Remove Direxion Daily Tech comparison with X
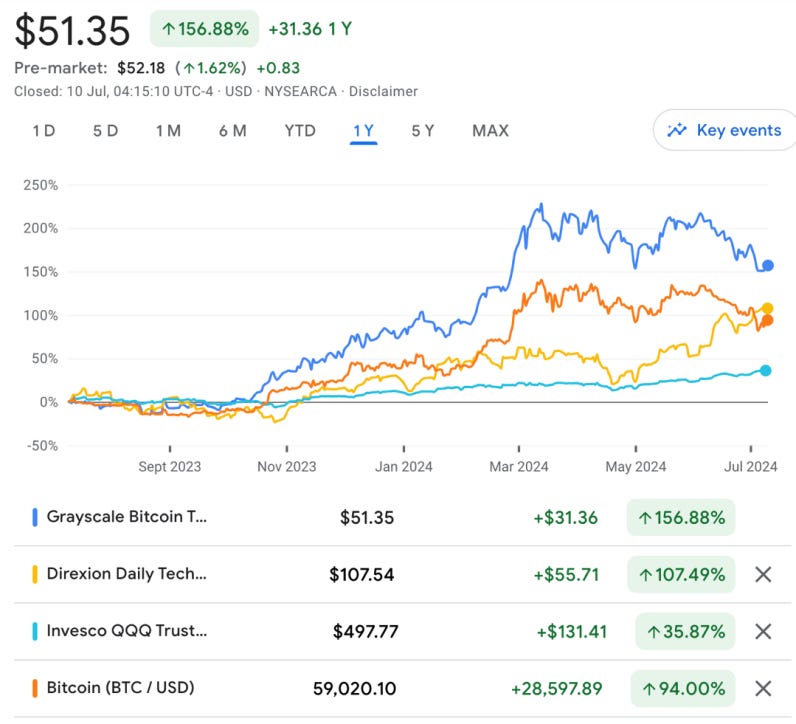796x724 pixels. click(763, 575)
